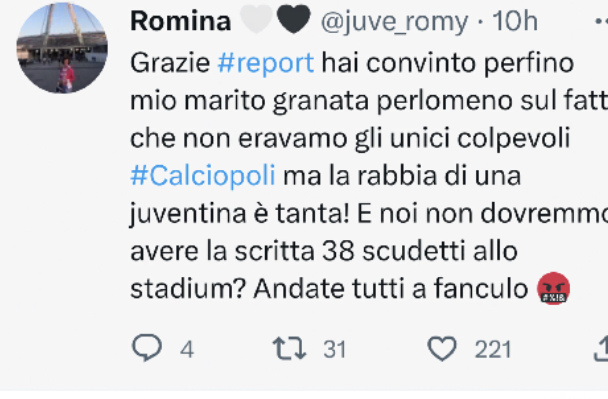Image resolution: width=608 pixels, height=399 pixels.
Task: Click the black heart emoji by name
Action: point(294,19)
